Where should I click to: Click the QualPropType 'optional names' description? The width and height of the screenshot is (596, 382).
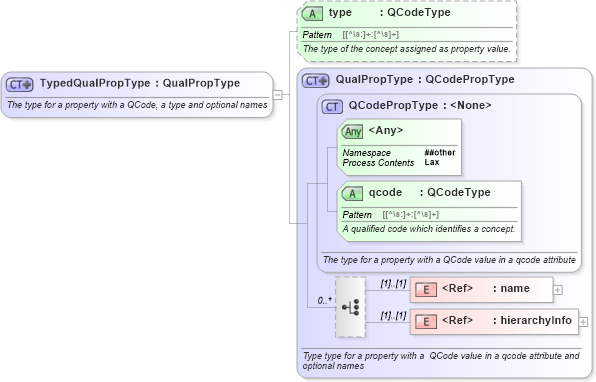coord(441,361)
